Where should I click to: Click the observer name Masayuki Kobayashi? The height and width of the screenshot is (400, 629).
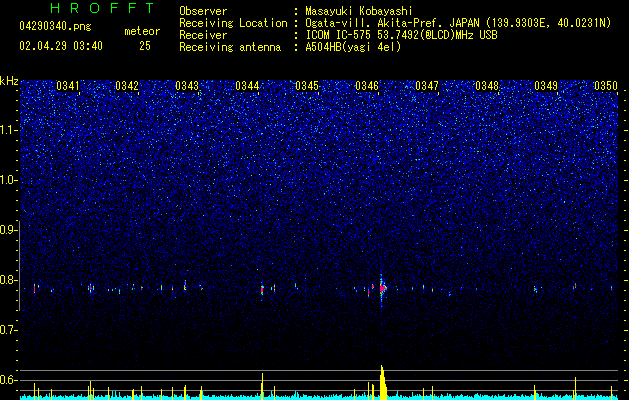click(359, 11)
